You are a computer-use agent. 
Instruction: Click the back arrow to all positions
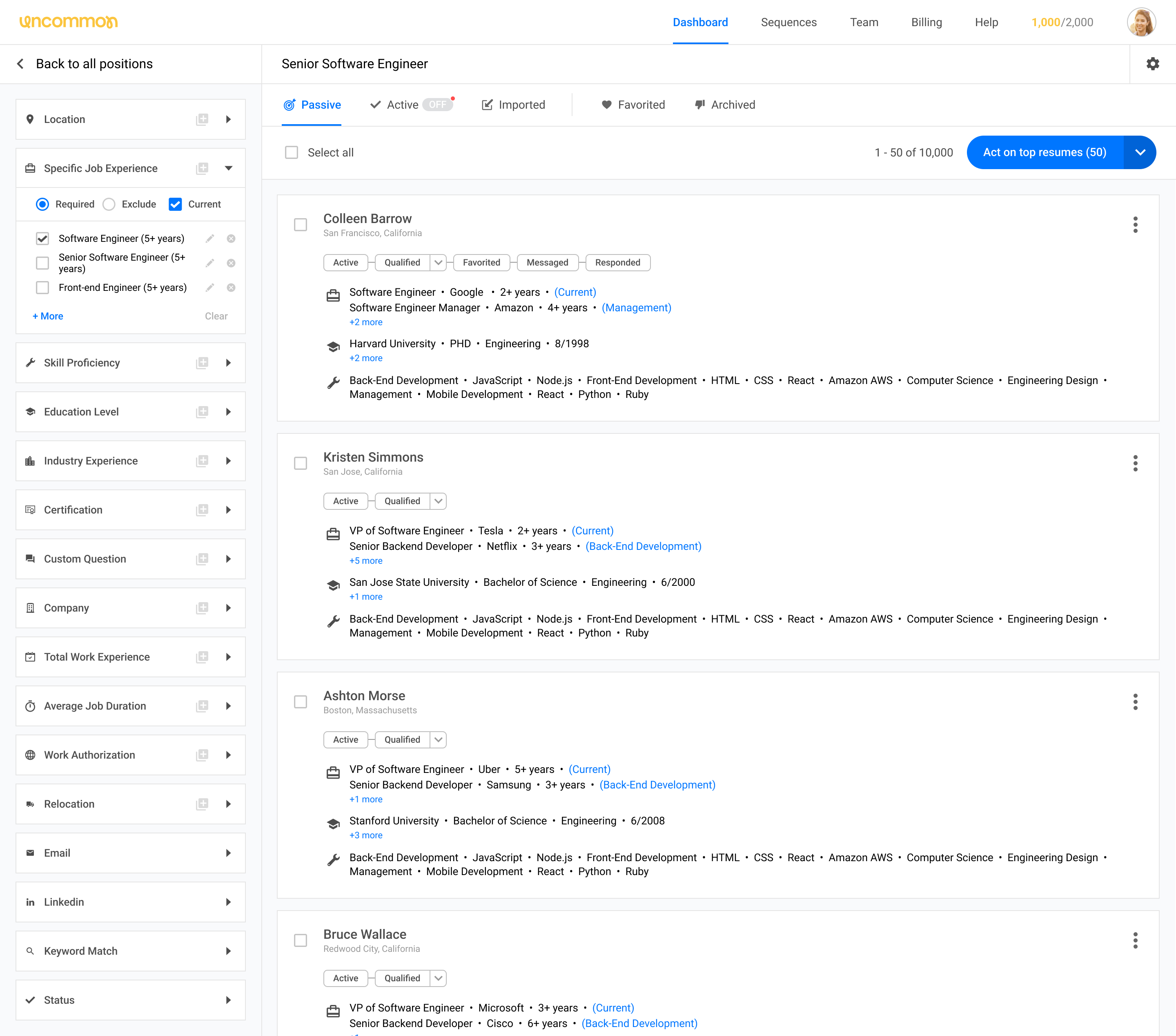click(21, 64)
